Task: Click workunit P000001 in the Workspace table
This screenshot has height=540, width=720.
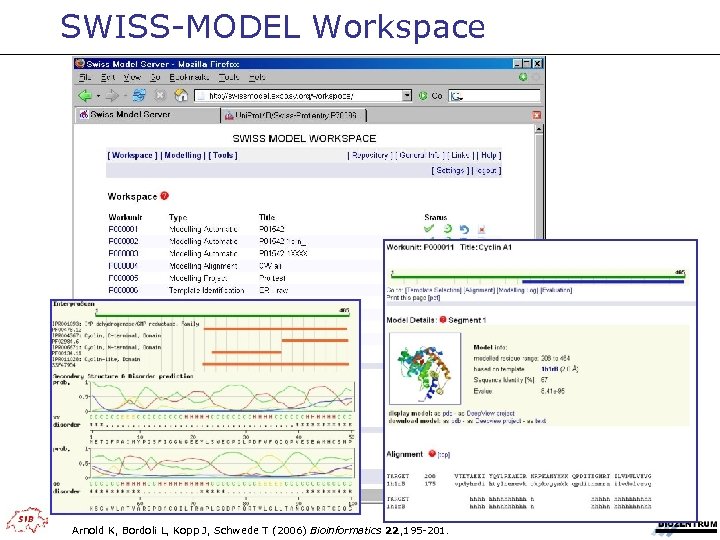Action: tap(123, 229)
